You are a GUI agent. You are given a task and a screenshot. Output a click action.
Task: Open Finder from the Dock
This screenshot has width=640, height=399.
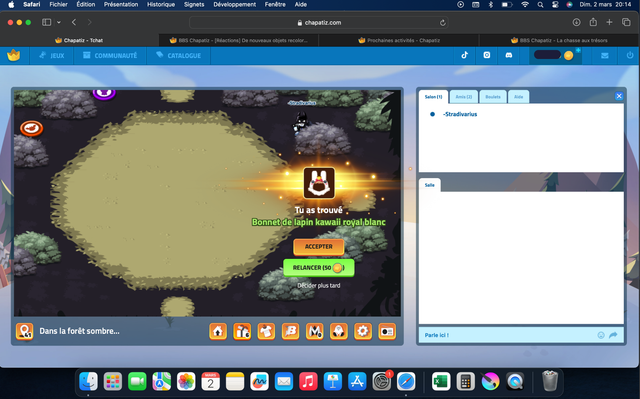pos(89,382)
